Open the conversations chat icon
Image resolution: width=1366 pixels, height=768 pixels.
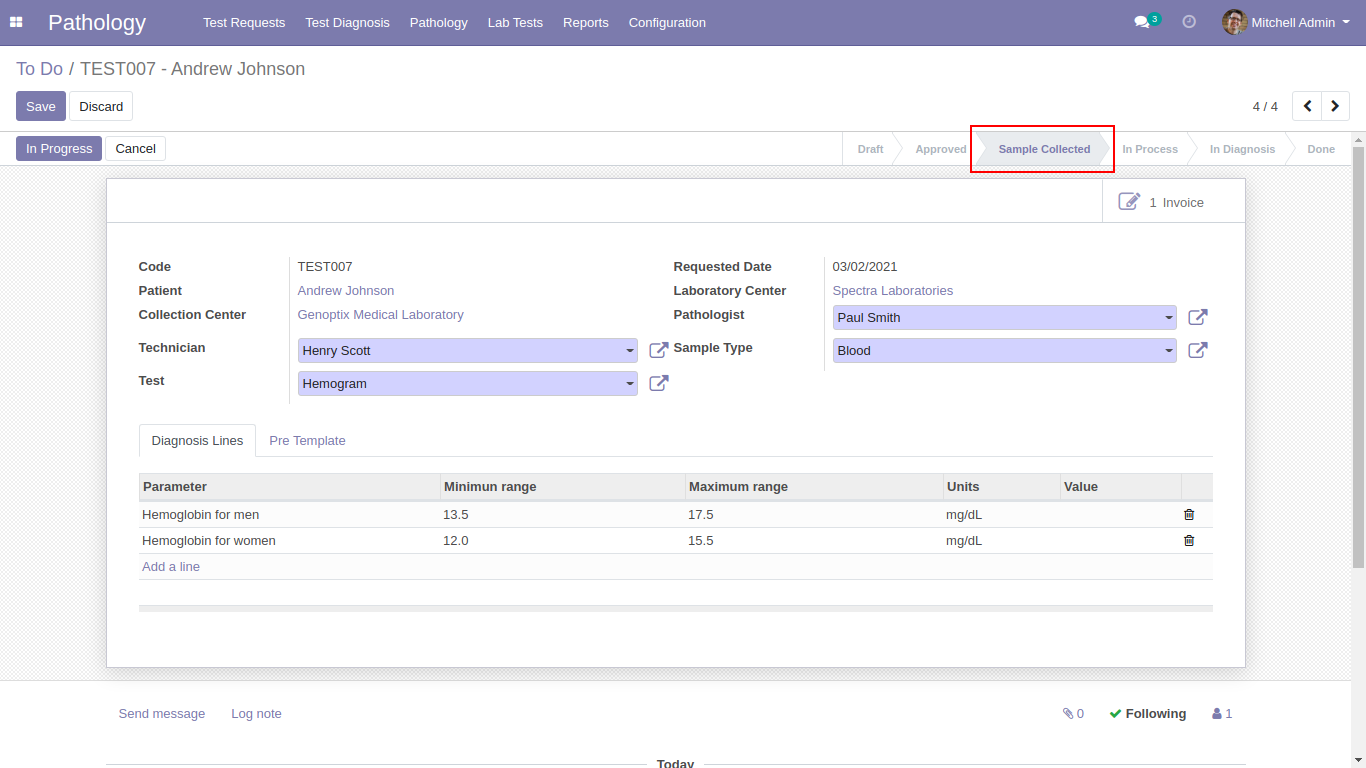(x=1142, y=22)
